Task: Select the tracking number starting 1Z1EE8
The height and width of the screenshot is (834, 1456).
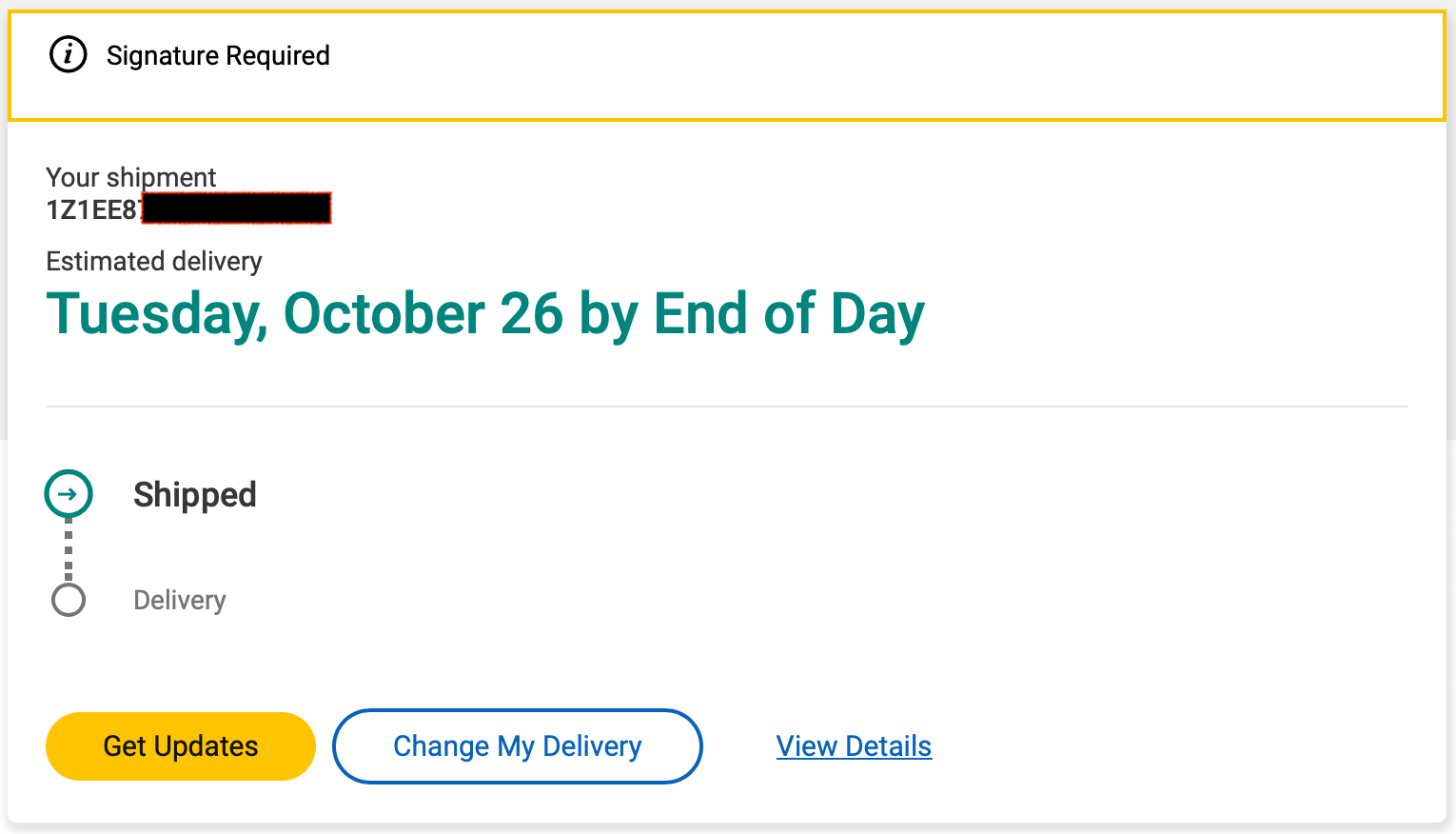Action: pyautogui.click(x=92, y=209)
